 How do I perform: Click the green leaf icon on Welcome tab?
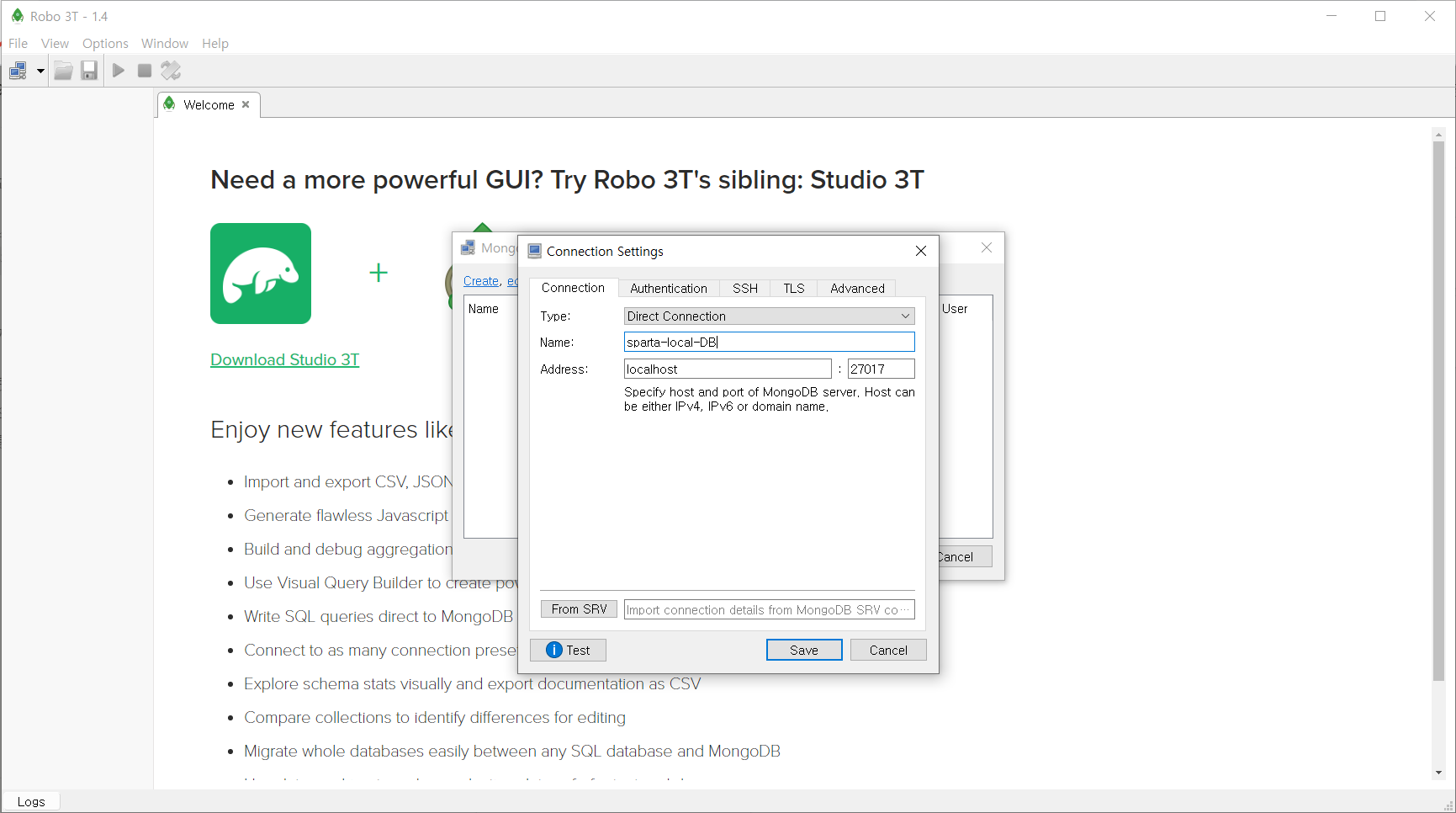pos(170,104)
